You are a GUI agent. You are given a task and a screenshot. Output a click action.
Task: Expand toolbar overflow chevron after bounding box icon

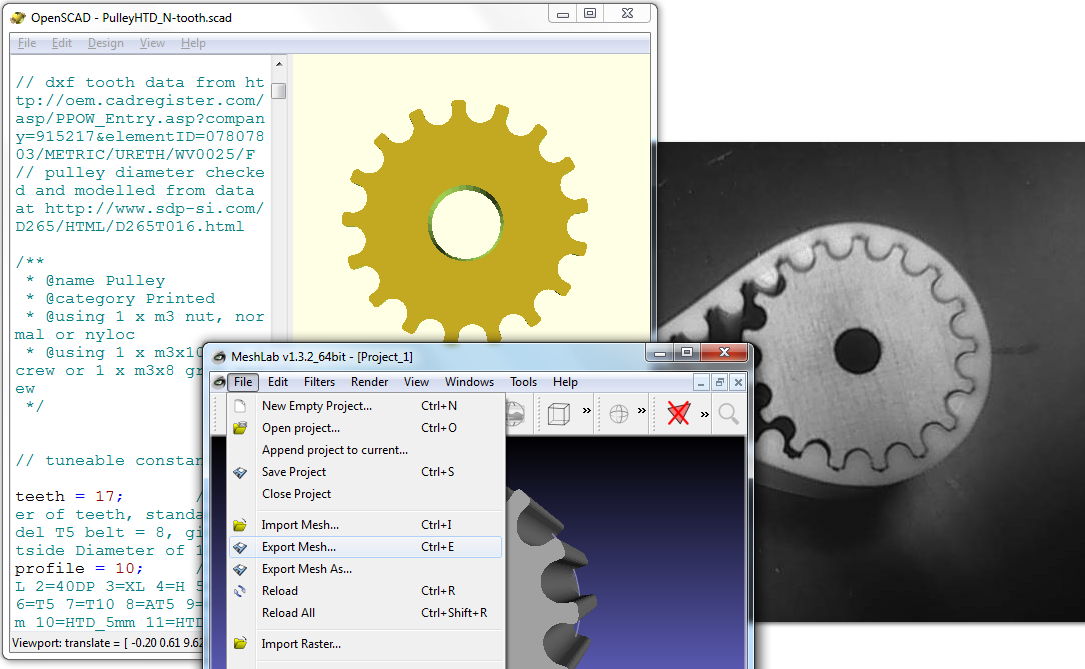tap(587, 410)
